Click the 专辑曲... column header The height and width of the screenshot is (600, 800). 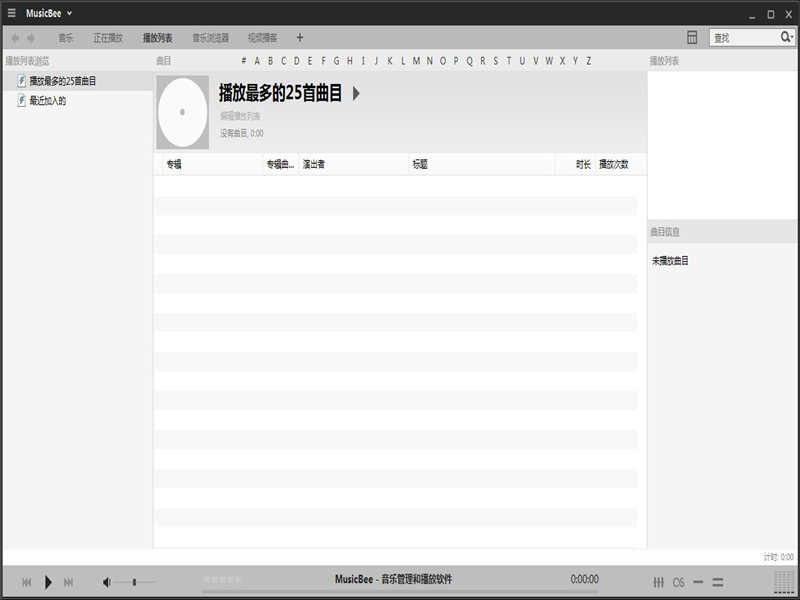(x=280, y=164)
